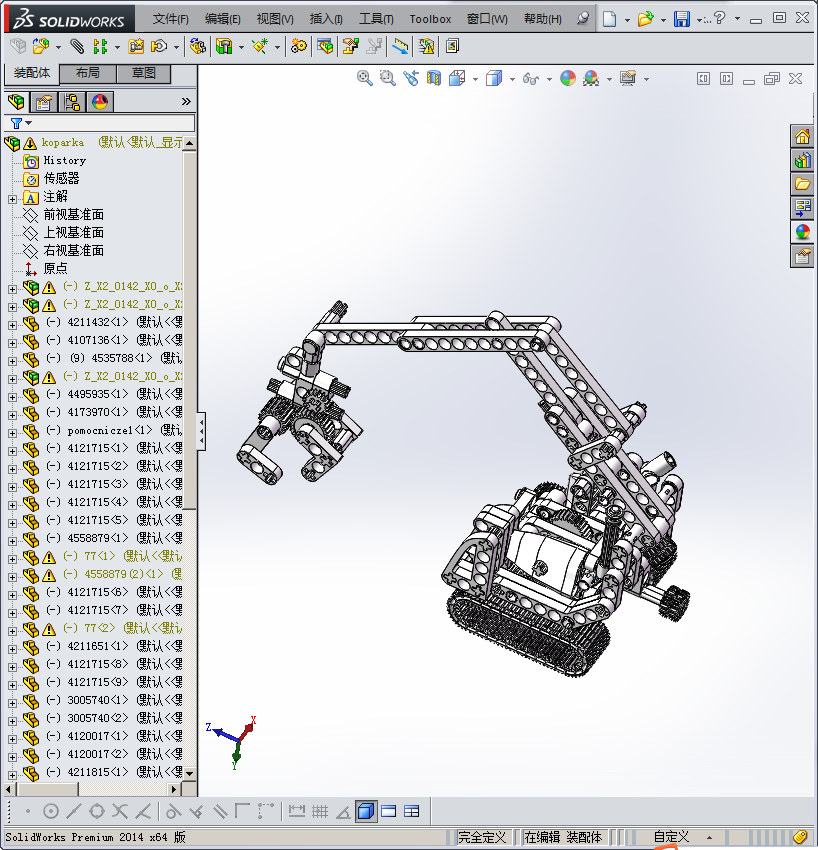Open Custom Properties task pane icon

802,256
